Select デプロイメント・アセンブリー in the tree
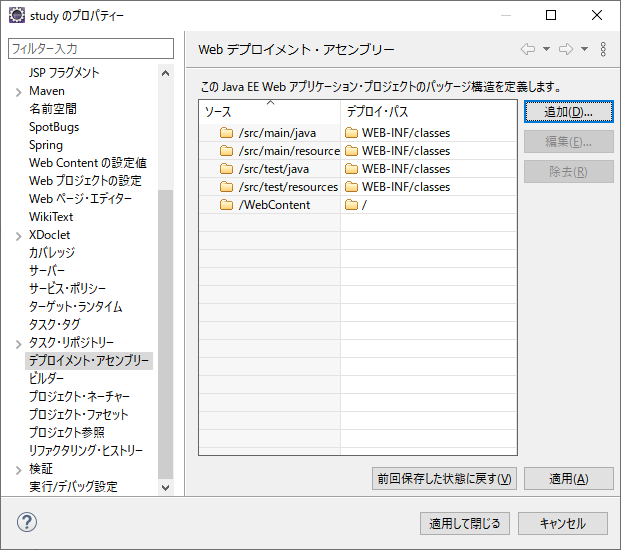The height and width of the screenshot is (550, 621). 89,360
